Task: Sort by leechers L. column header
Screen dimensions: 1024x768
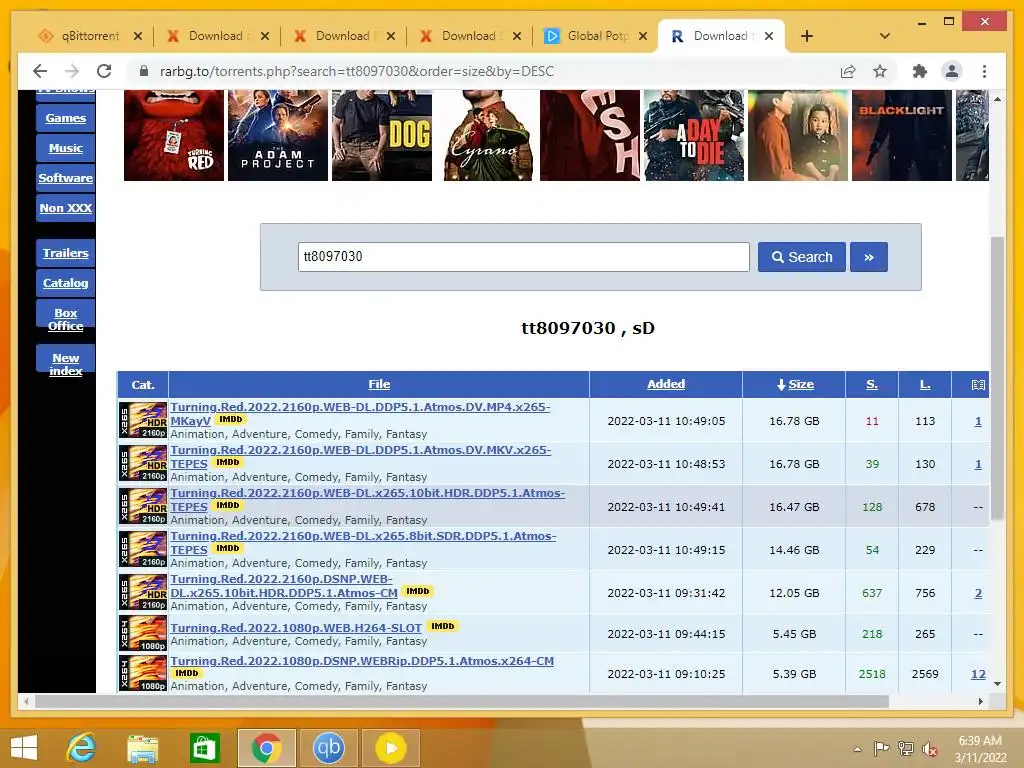Action: [925, 385]
